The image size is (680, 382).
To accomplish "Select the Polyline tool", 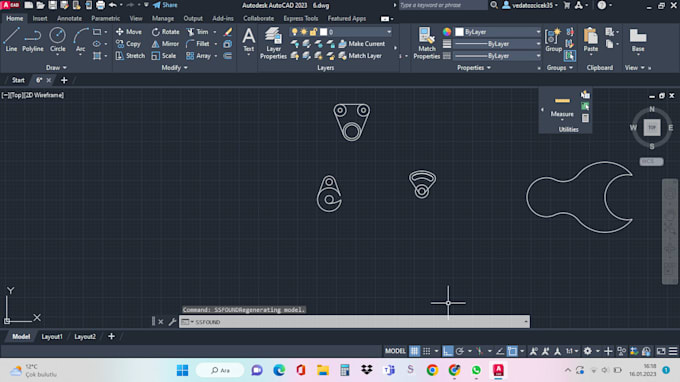I will click(x=33, y=39).
